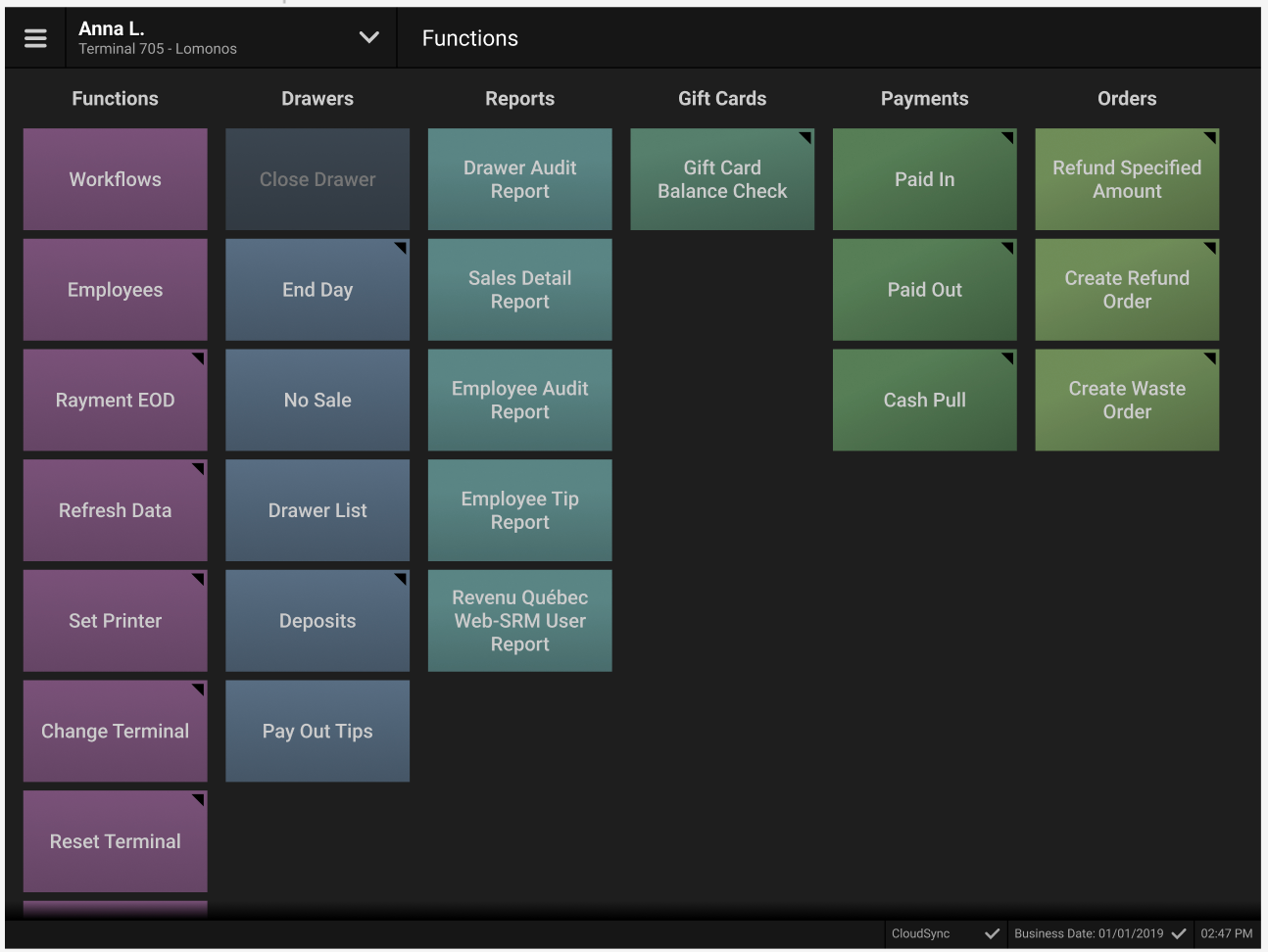Select the Cash Pull payment function
1268x952 pixels.
point(925,401)
